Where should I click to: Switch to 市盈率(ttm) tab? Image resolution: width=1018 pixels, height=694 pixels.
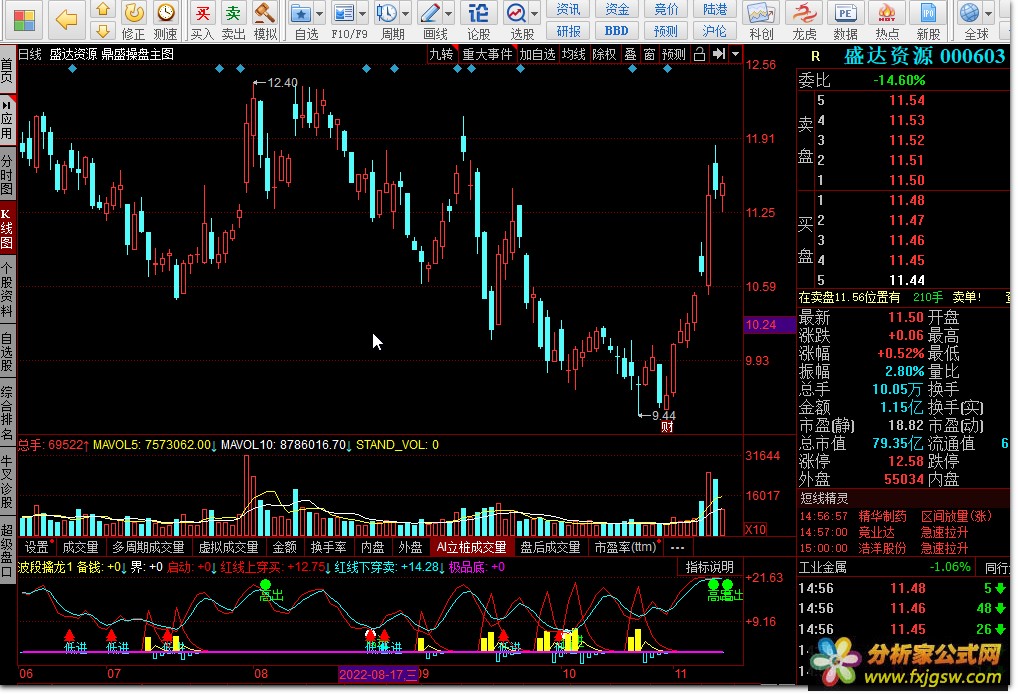click(625, 547)
